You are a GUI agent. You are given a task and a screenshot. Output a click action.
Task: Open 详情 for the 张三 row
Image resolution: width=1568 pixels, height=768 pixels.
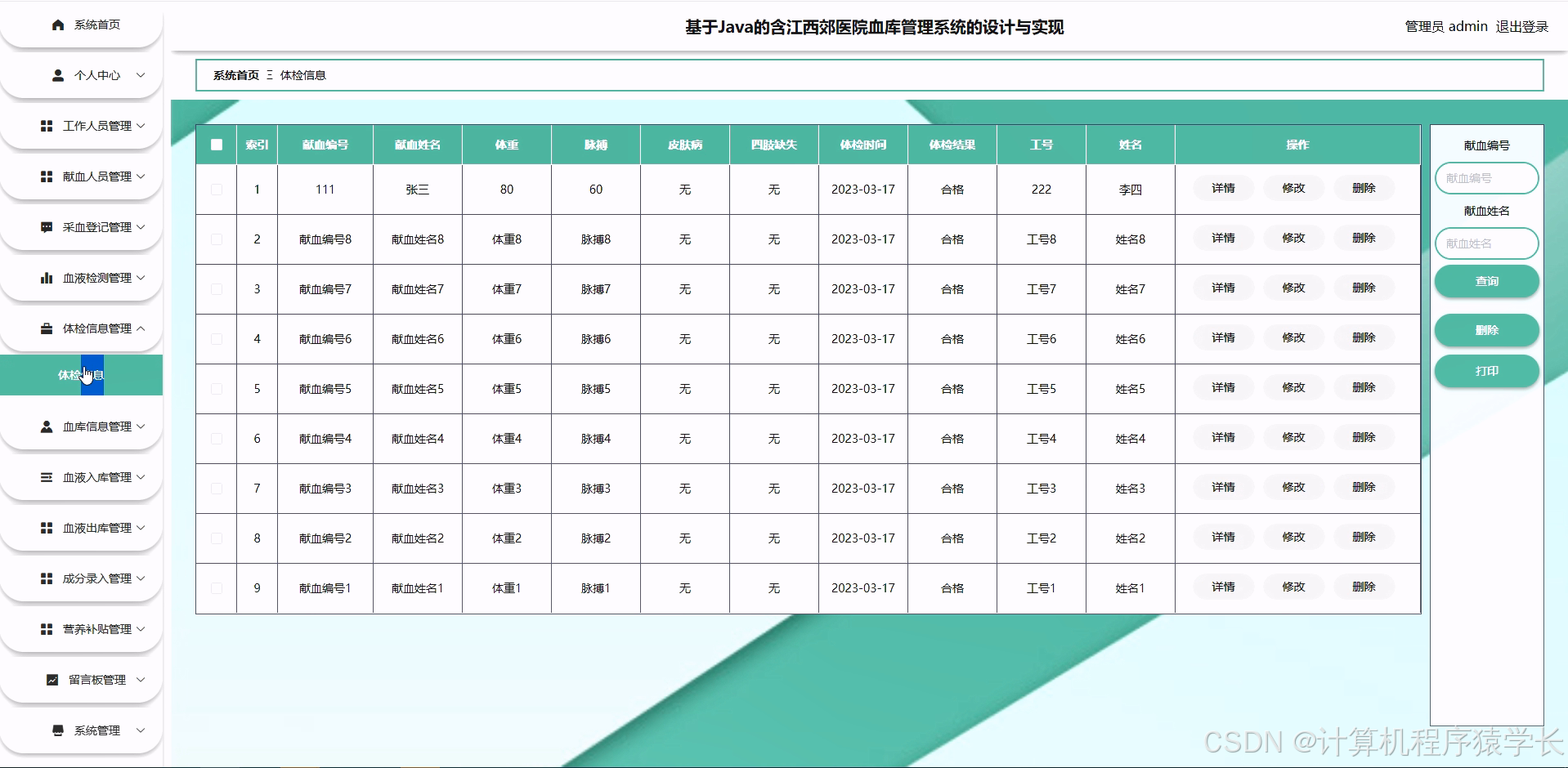coord(1223,188)
